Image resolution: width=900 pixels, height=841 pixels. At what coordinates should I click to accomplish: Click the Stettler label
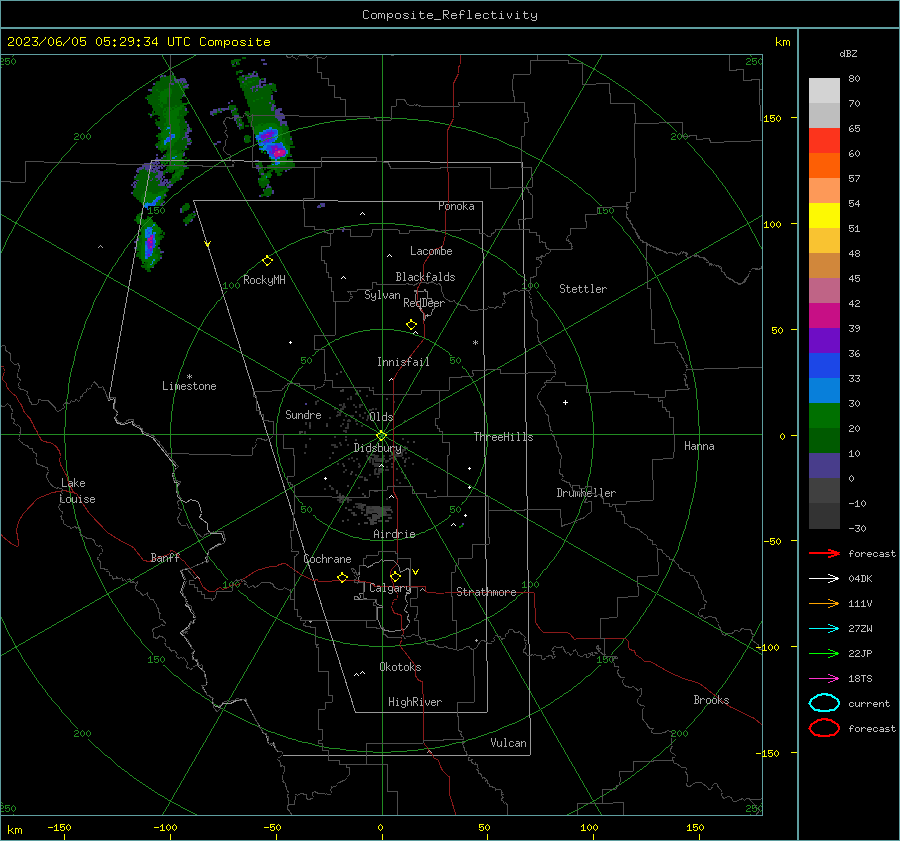click(x=583, y=289)
